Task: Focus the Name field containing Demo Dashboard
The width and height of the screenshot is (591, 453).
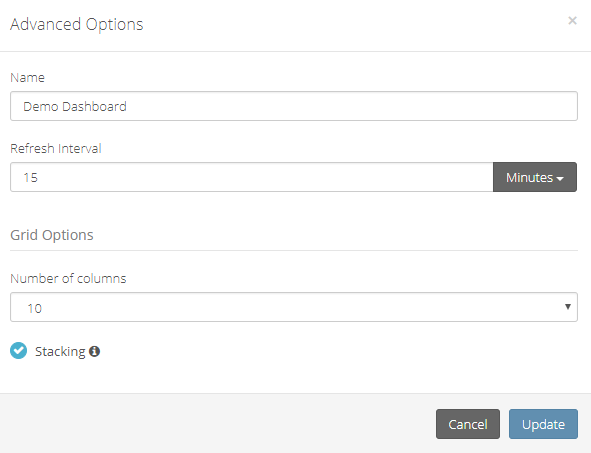Action: tap(294, 106)
